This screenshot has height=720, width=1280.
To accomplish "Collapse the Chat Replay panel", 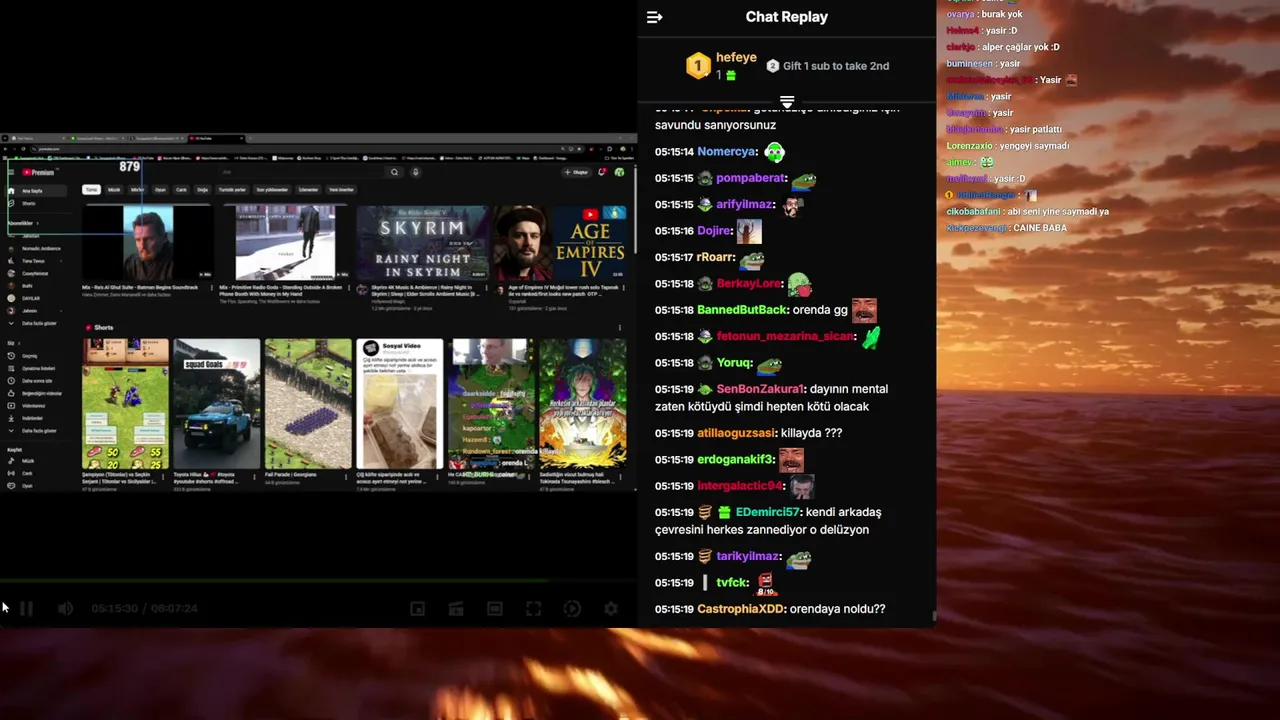I will coord(654,17).
